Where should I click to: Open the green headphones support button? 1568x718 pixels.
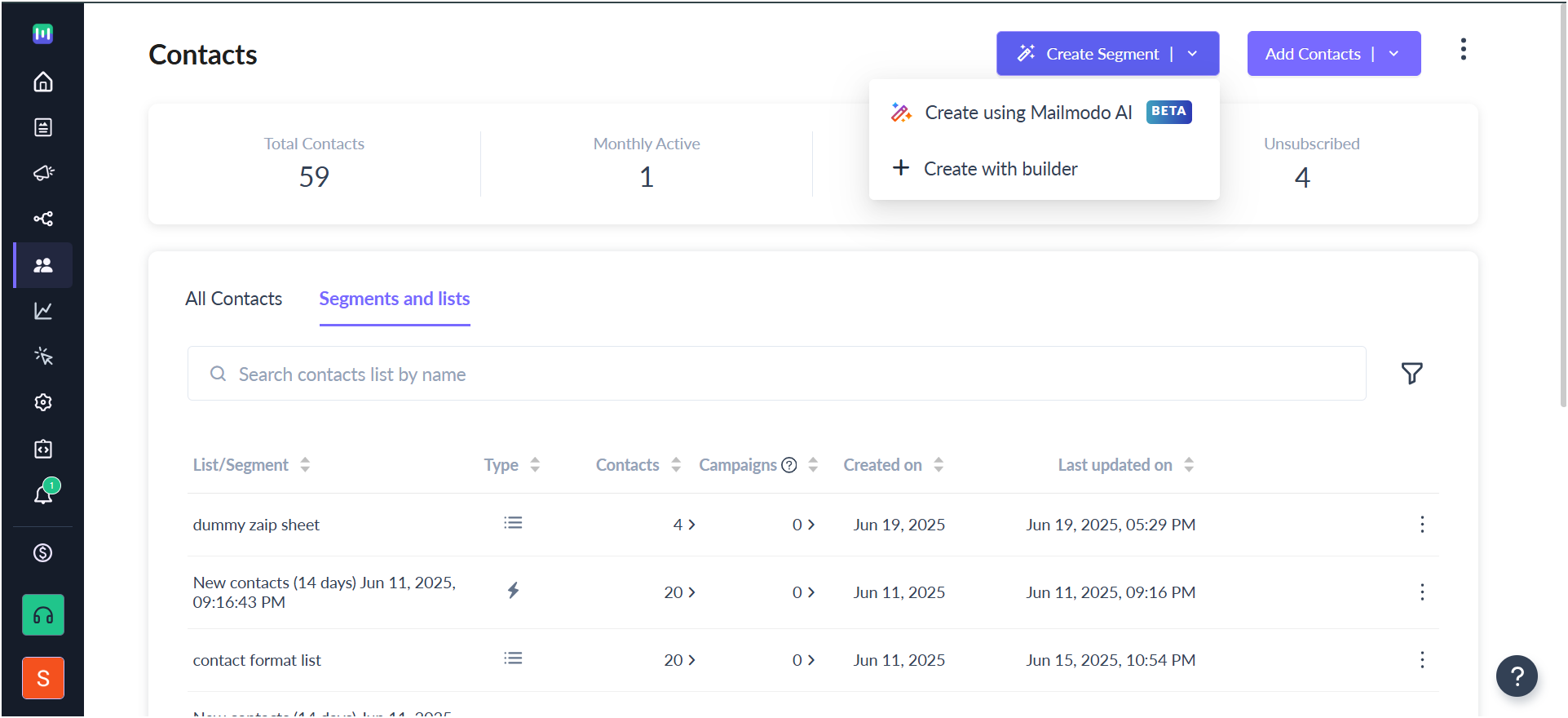43,615
